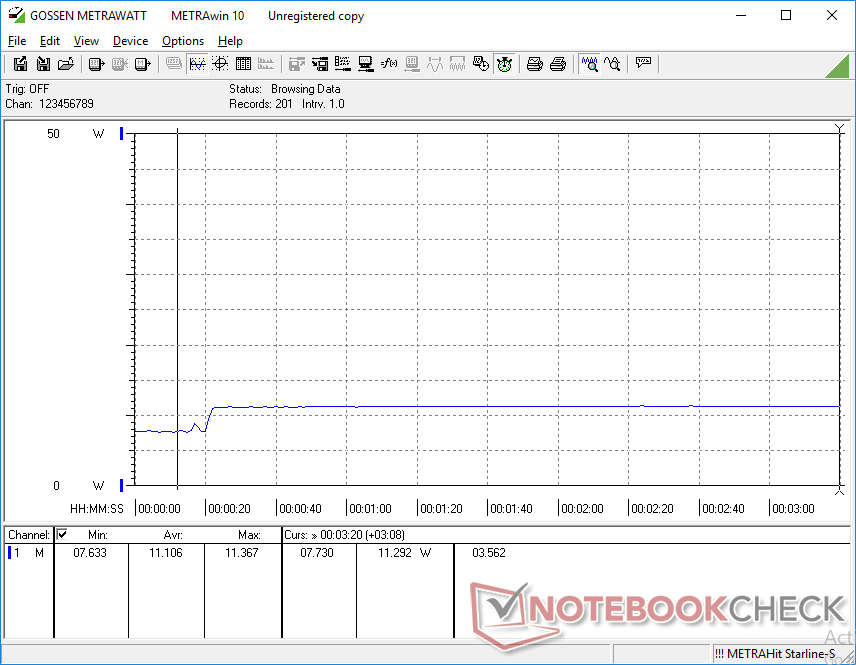
Task: Click the METRAHit Starline-S status bar entry
Action: (775, 654)
